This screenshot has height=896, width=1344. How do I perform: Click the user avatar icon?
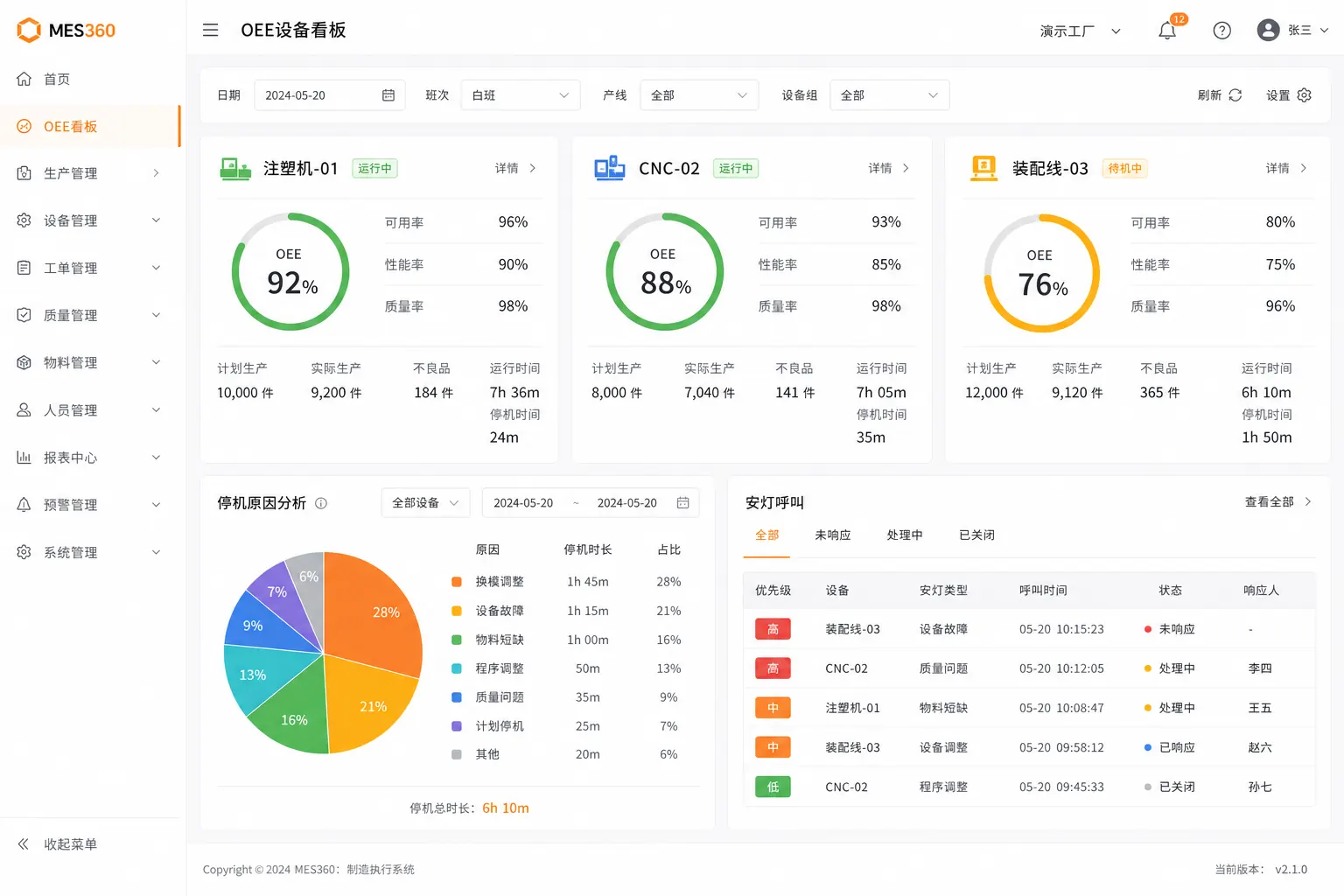[1268, 30]
